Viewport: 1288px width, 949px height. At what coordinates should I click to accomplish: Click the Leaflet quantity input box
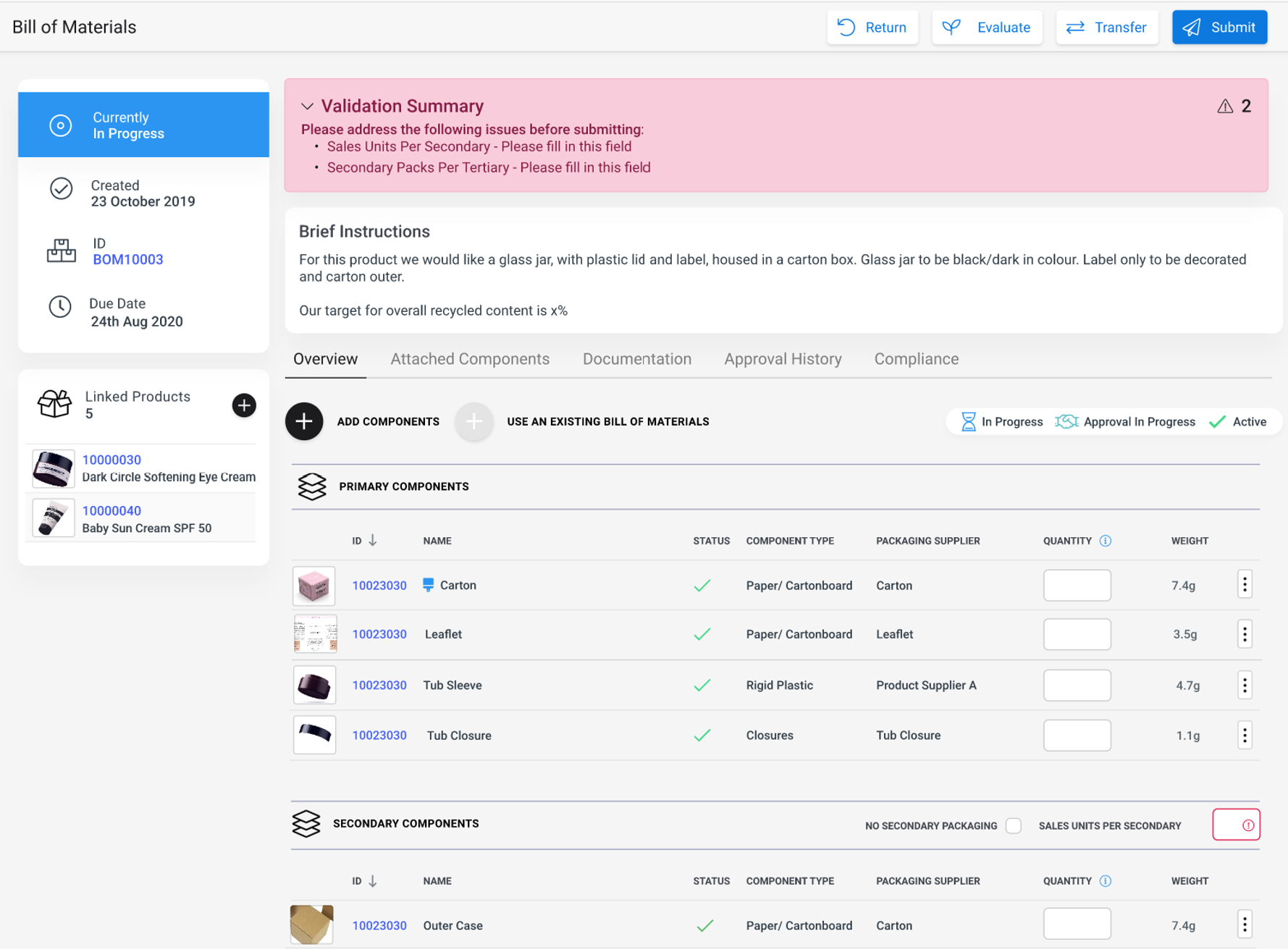click(x=1077, y=634)
